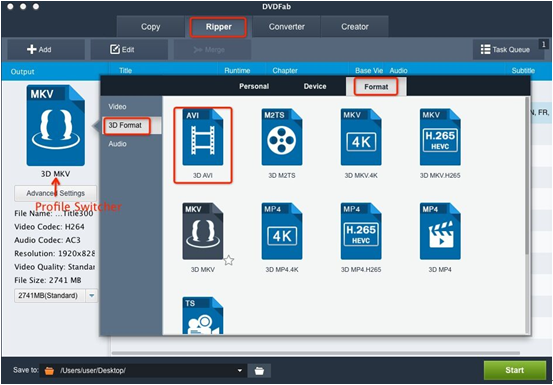Expand the Save to path dropdown arrow
Viewport: 553px width, 385px height.
[x=240, y=371]
